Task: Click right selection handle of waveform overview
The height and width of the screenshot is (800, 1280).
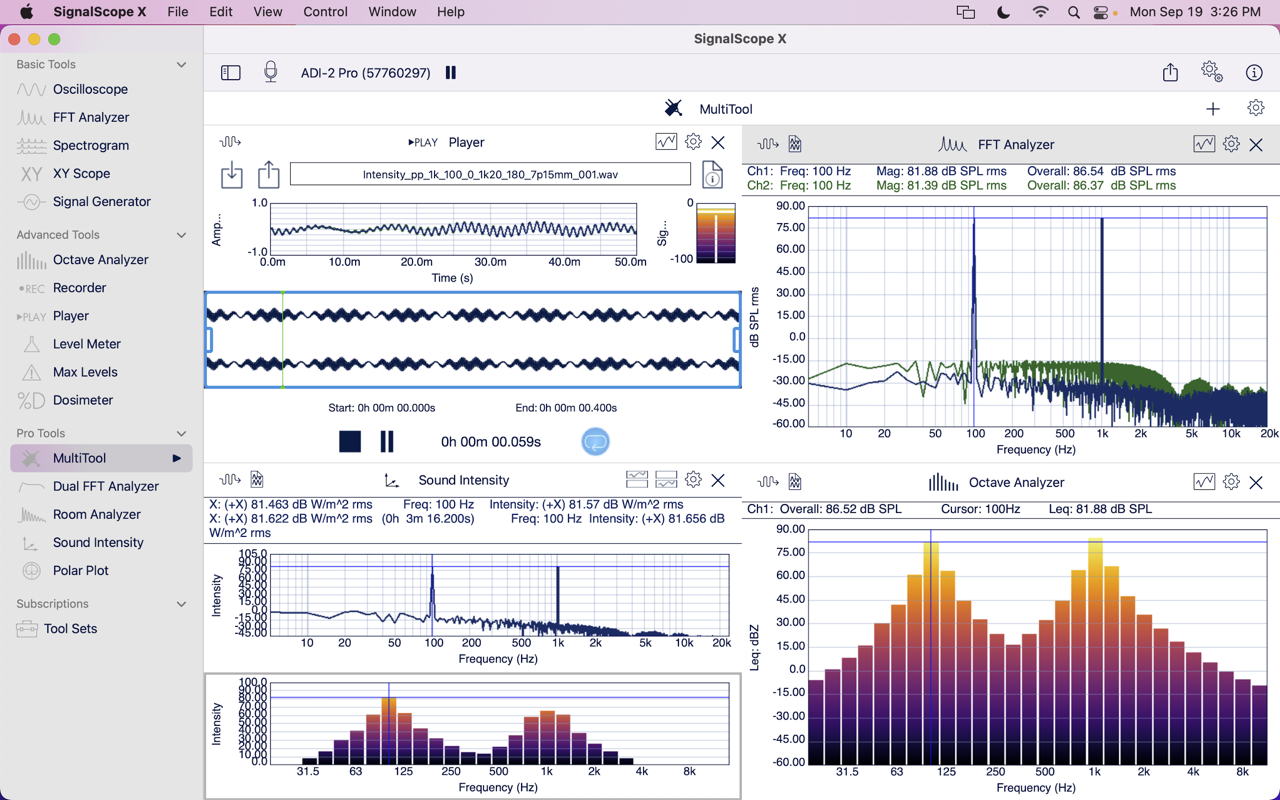Action: 736,340
